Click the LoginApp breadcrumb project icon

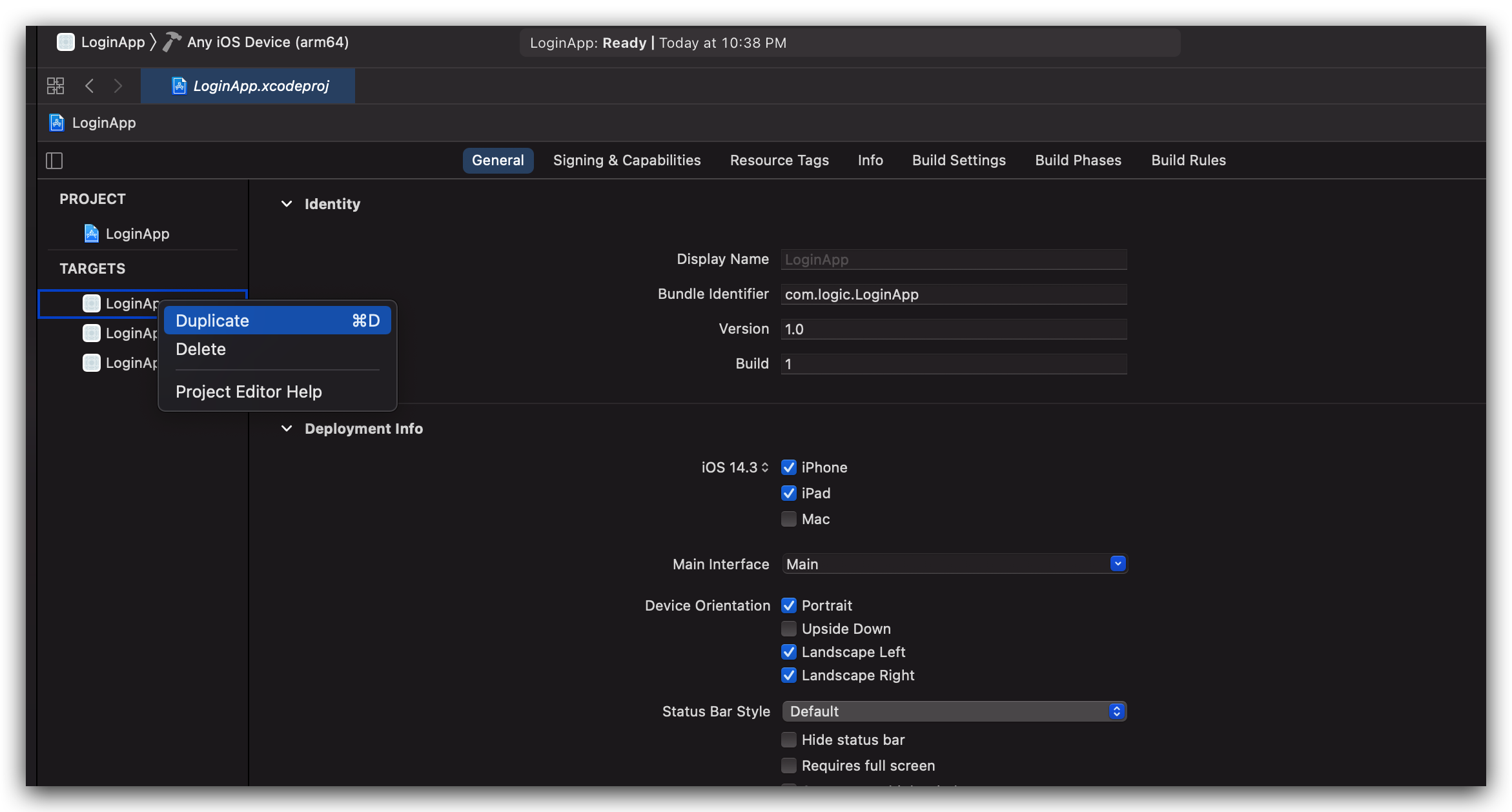(x=57, y=123)
